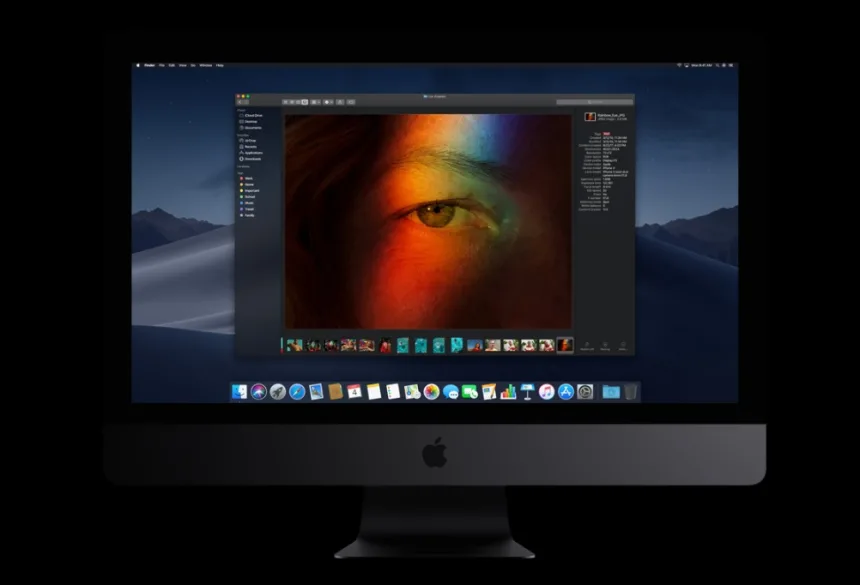Apply Rotate Left quick action

point(588,345)
